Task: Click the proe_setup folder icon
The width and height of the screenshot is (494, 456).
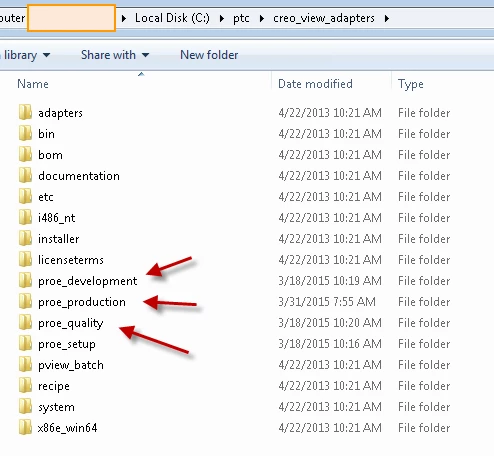Action: point(25,343)
